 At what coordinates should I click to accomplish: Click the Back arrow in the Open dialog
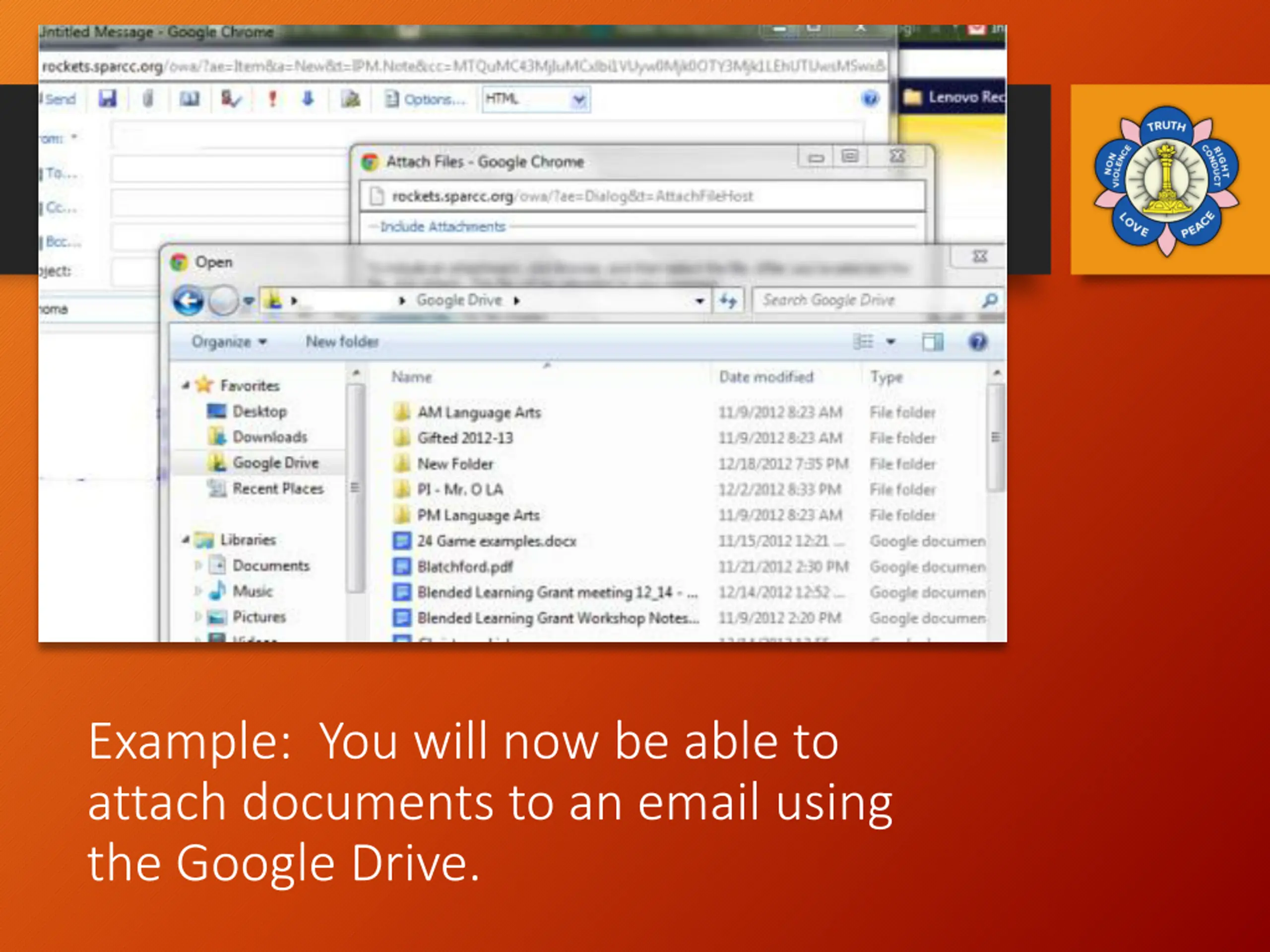tap(188, 300)
